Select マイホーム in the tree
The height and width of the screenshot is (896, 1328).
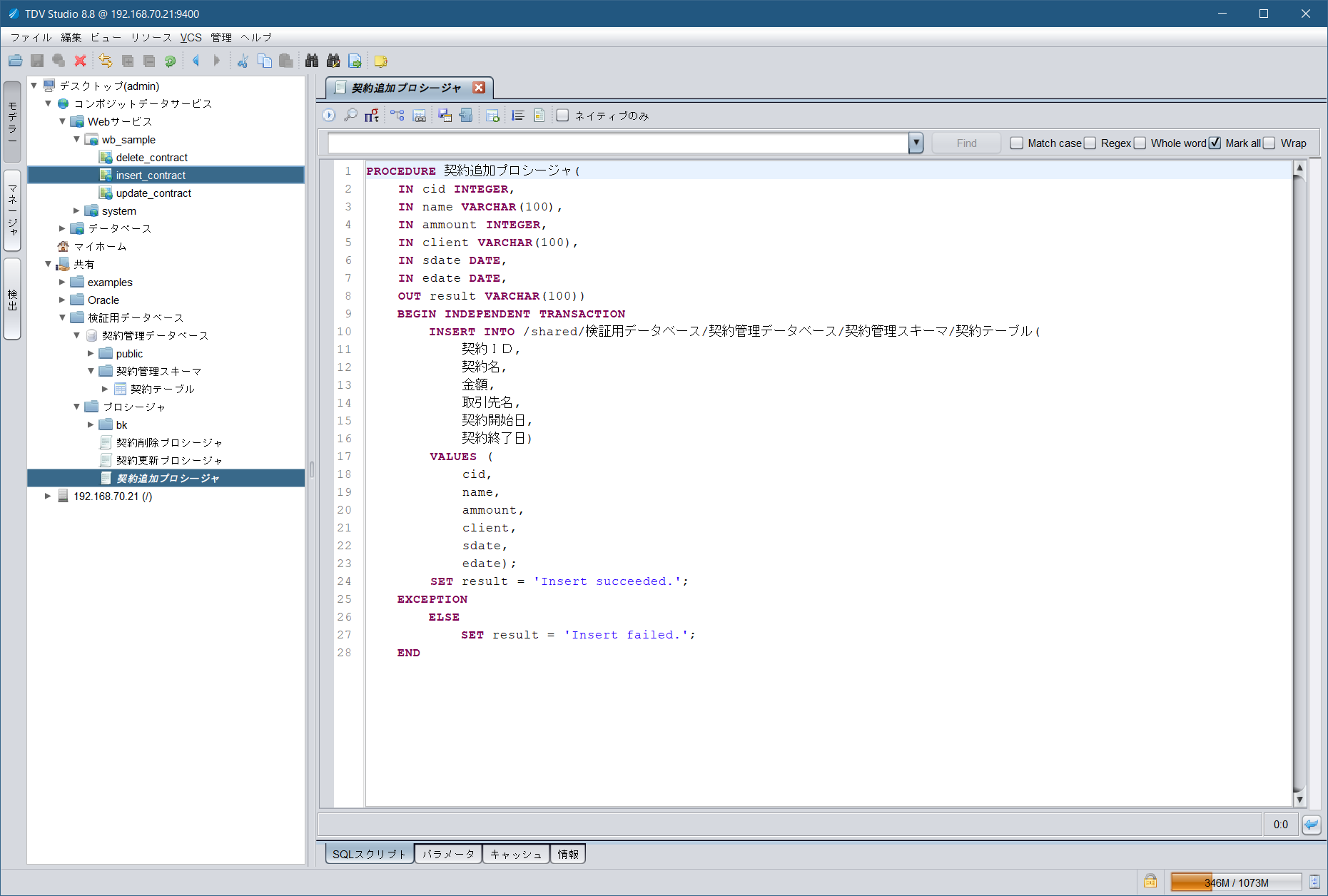(100, 246)
